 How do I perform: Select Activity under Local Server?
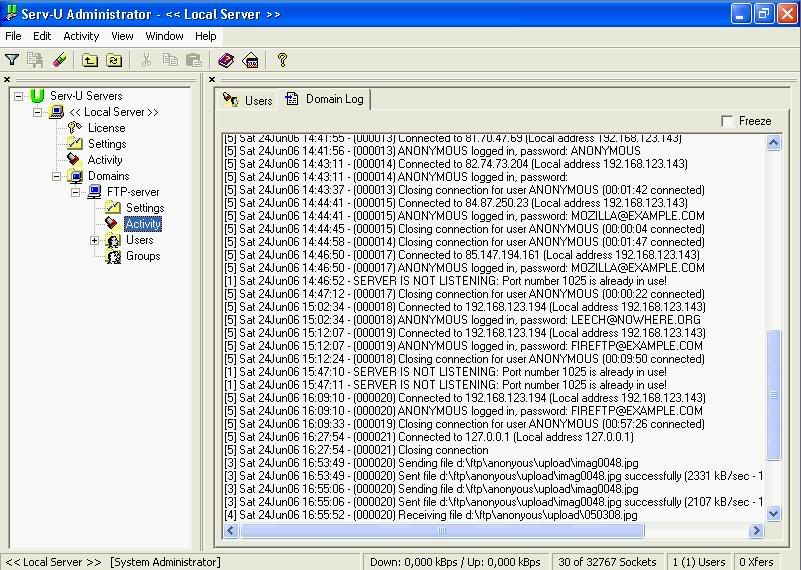click(x=104, y=160)
